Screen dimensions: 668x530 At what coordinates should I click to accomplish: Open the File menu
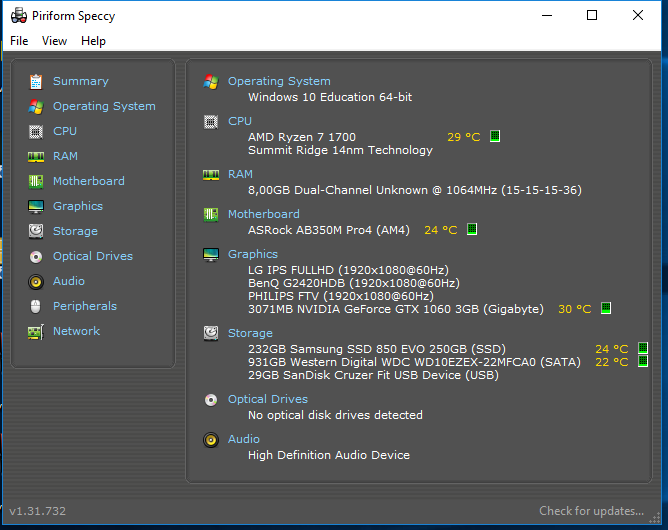(x=19, y=41)
